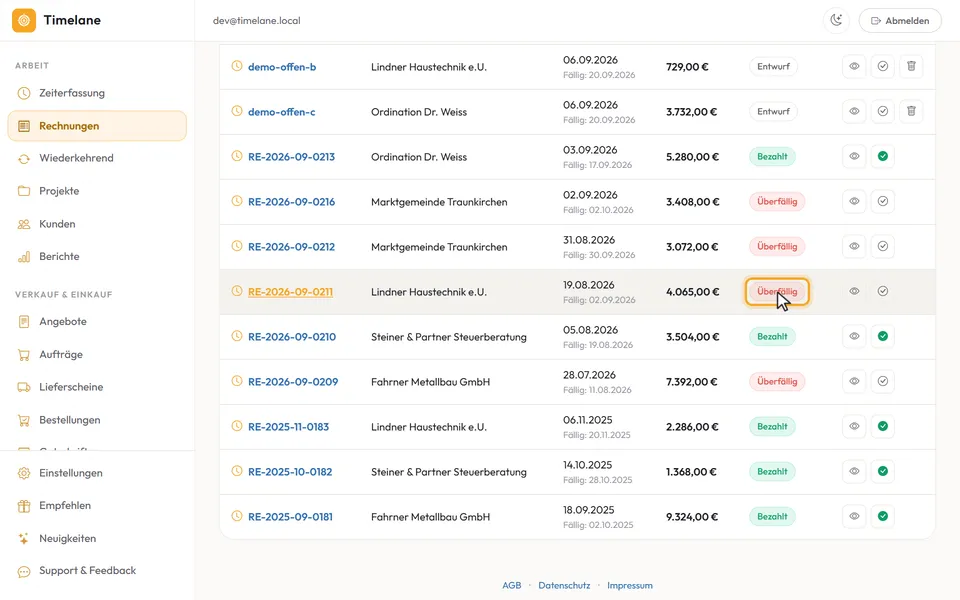Toggle paid status of RE-2026-09-0213
The image size is (960, 600).
coord(883,156)
